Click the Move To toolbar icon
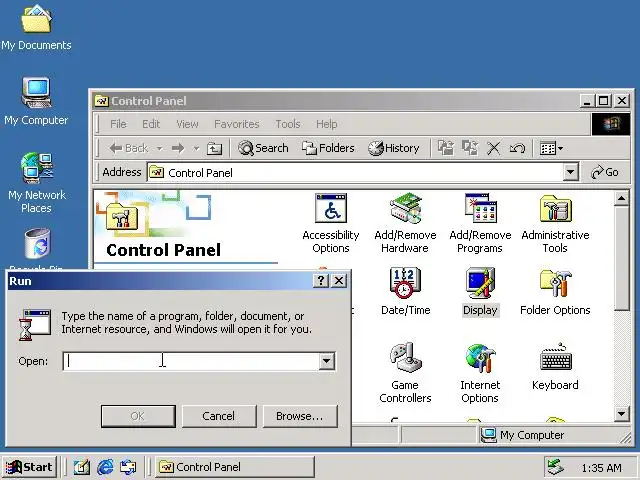Screen dimensions: 640x480 coord(446,148)
